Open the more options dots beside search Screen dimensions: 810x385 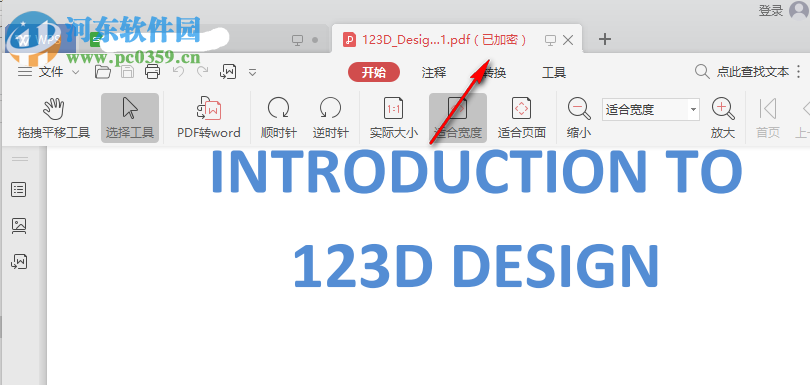[x=800, y=72]
